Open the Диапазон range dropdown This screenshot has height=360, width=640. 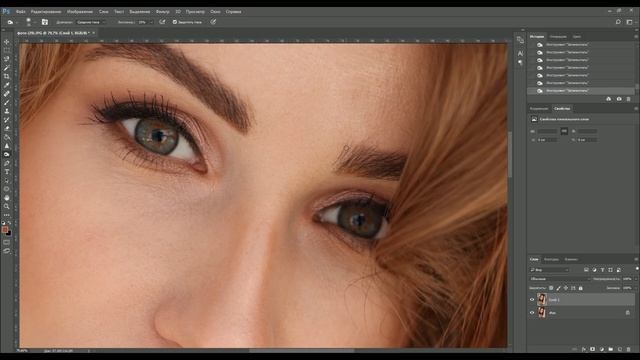91,22
